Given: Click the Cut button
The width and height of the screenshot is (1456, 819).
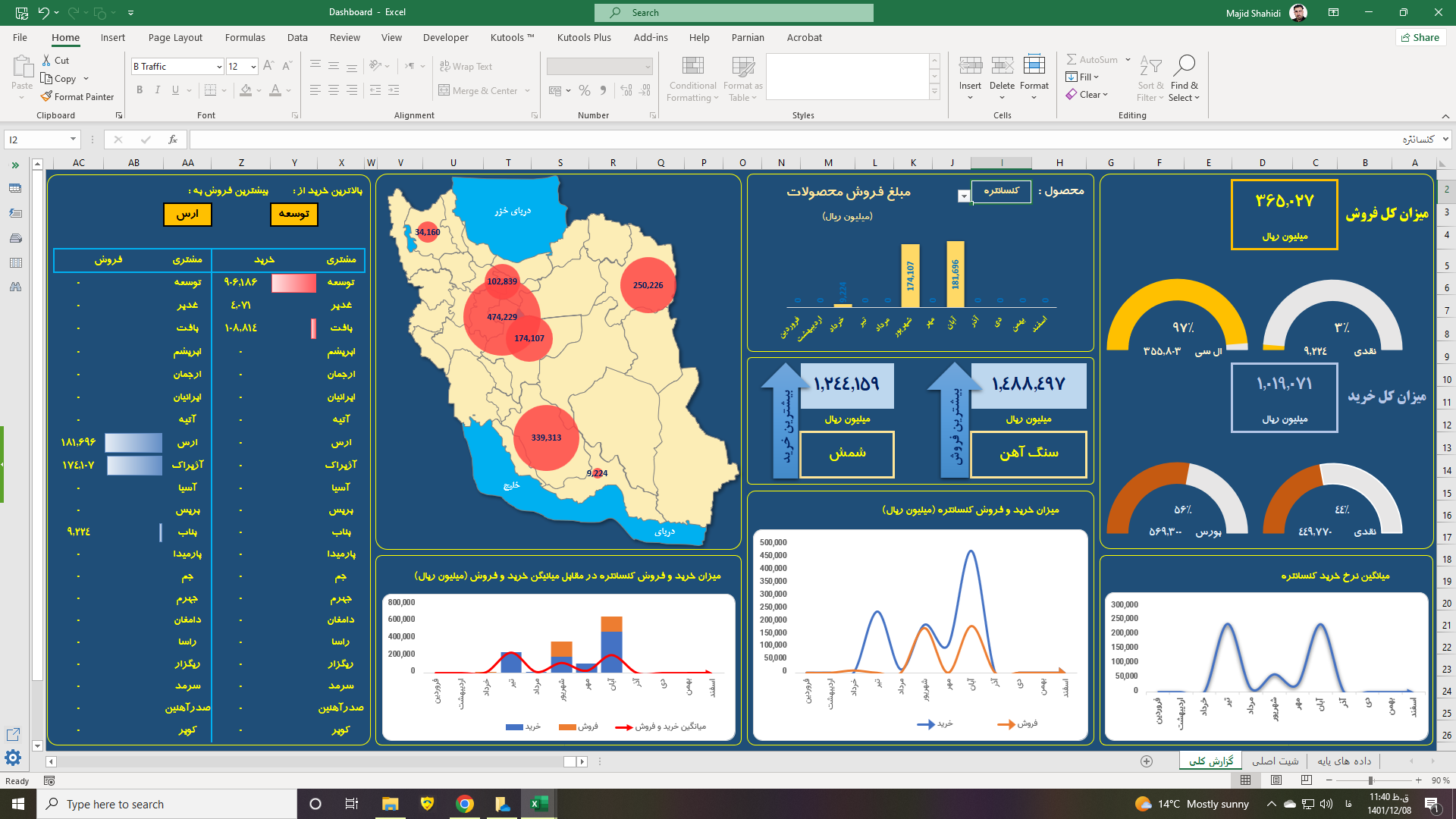Looking at the screenshot, I should coord(55,61).
